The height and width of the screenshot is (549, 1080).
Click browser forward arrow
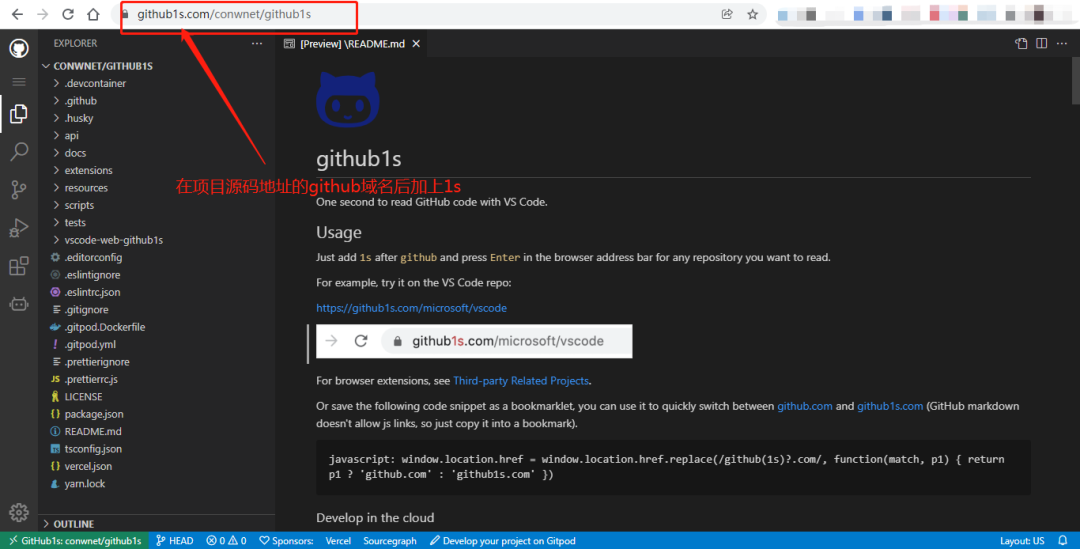[42, 14]
